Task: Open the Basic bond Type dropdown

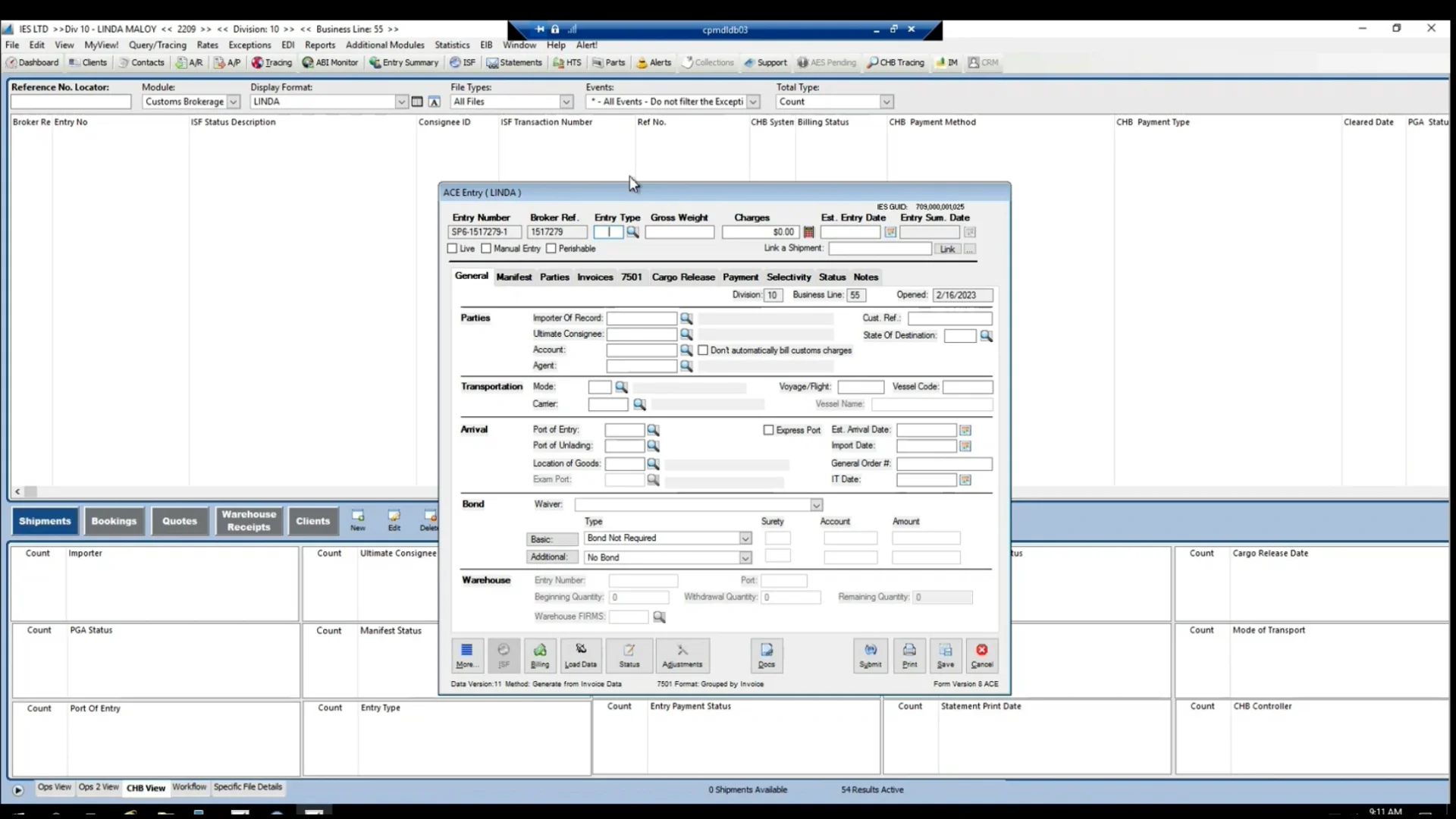Action: pos(745,538)
